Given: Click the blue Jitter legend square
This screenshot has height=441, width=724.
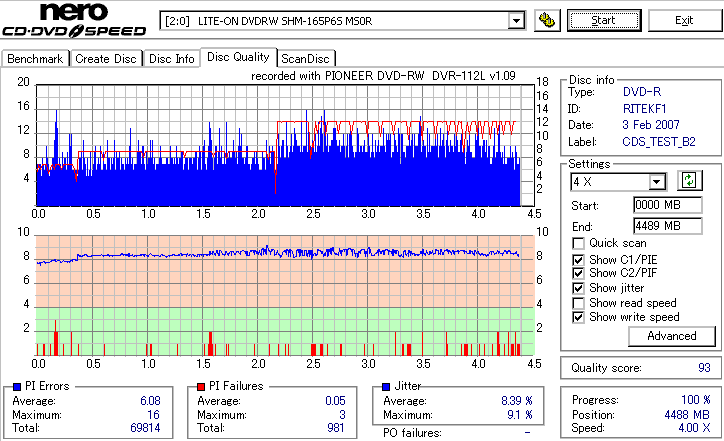Looking at the screenshot, I should (386, 387).
